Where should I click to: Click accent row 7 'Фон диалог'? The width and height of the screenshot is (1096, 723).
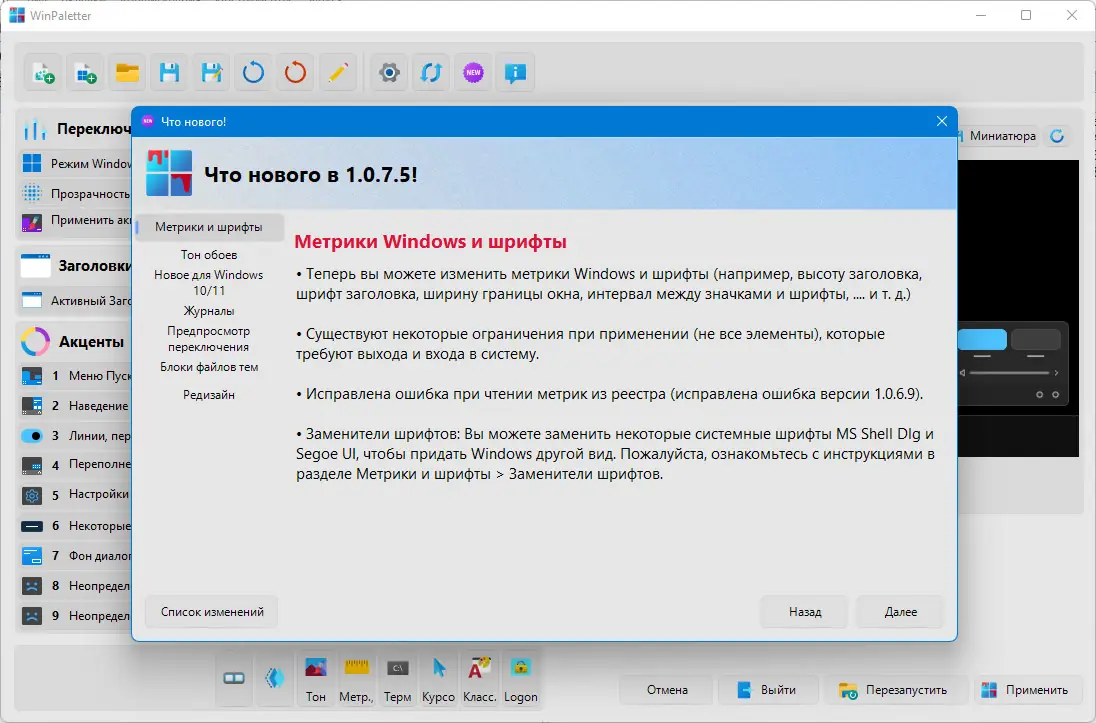coord(75,556)
